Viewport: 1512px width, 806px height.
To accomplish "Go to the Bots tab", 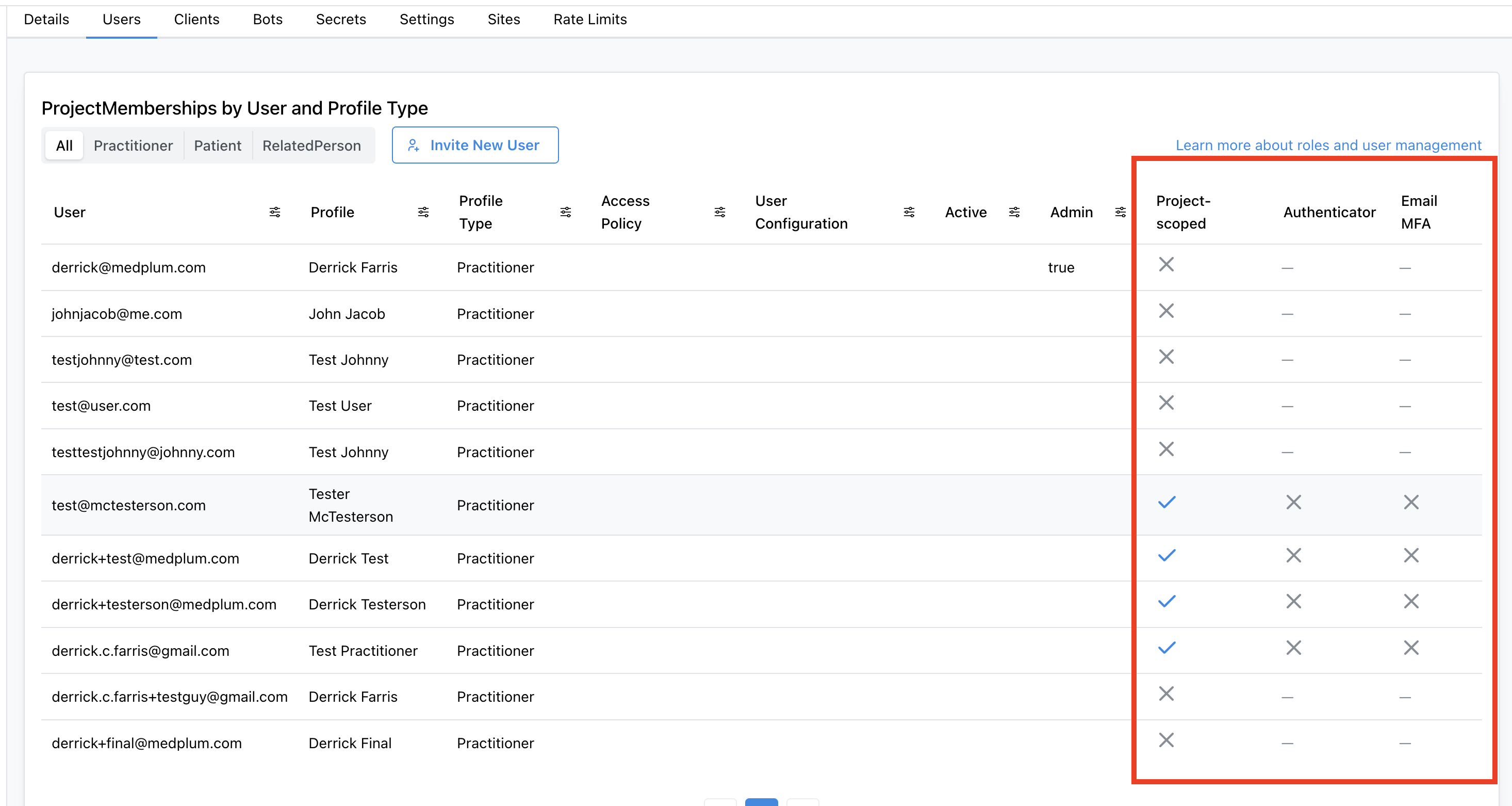I will pyautogui.click(x=268, y=20).
